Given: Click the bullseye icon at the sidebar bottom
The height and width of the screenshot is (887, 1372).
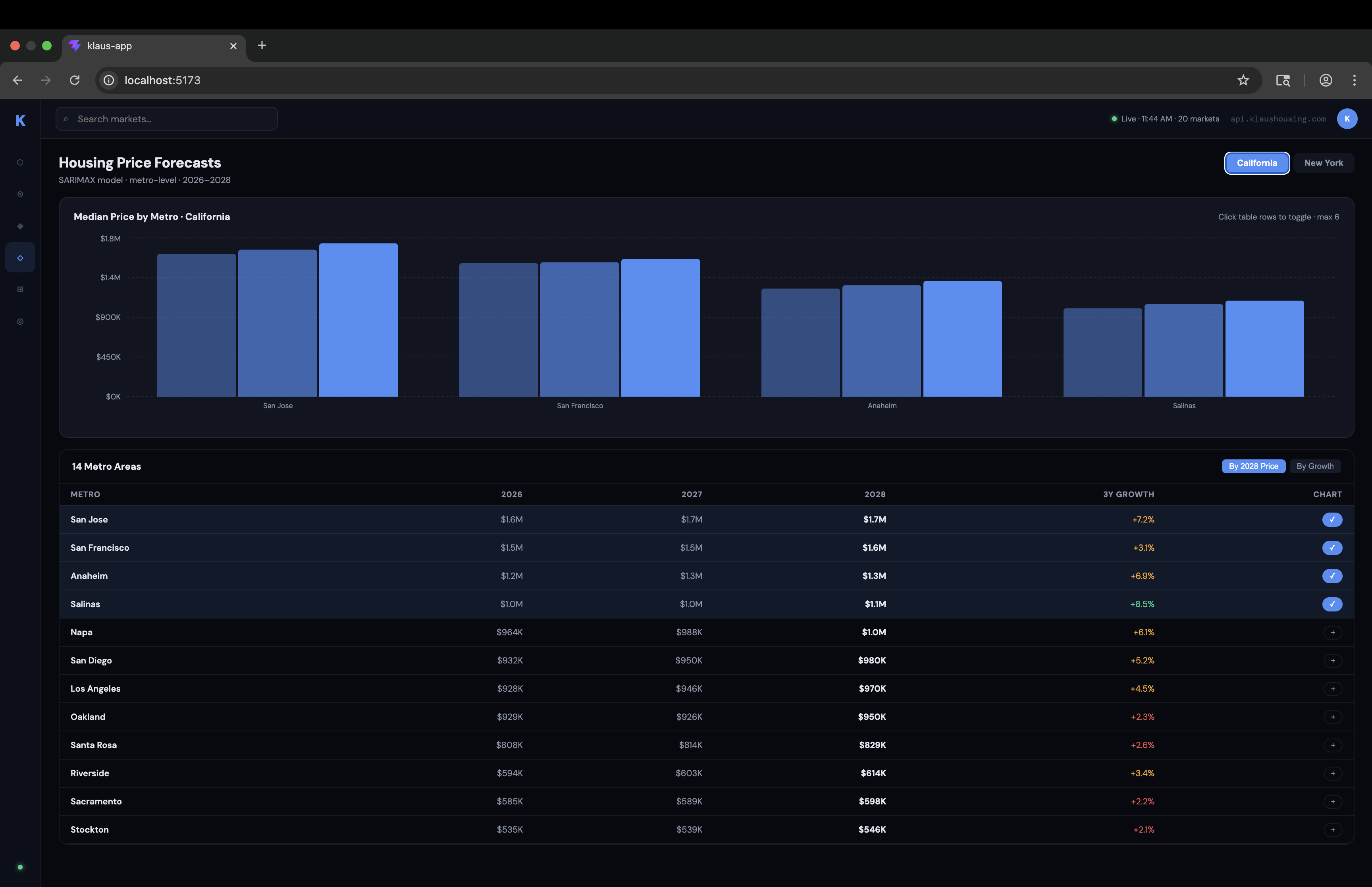Looking at the screenshot, I should pos(20,321).
